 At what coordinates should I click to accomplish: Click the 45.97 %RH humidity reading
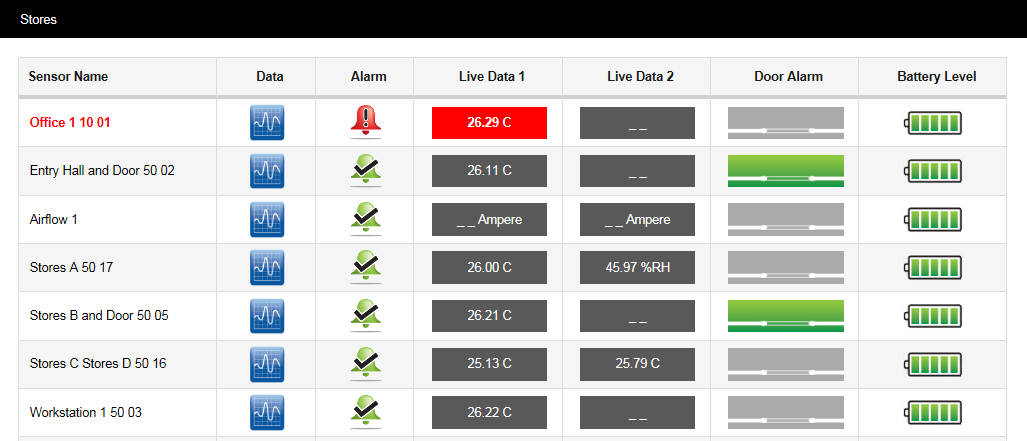coord(637,268)
